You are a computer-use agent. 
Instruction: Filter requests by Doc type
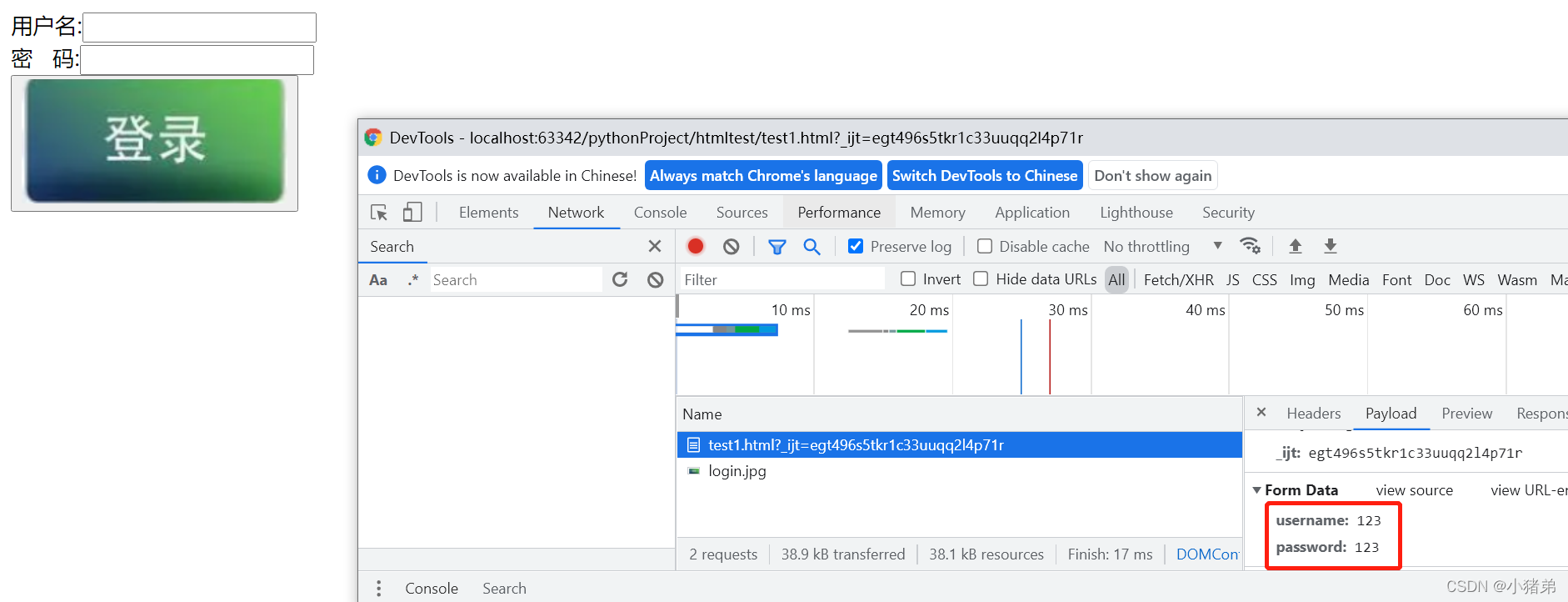[1436, 280]
